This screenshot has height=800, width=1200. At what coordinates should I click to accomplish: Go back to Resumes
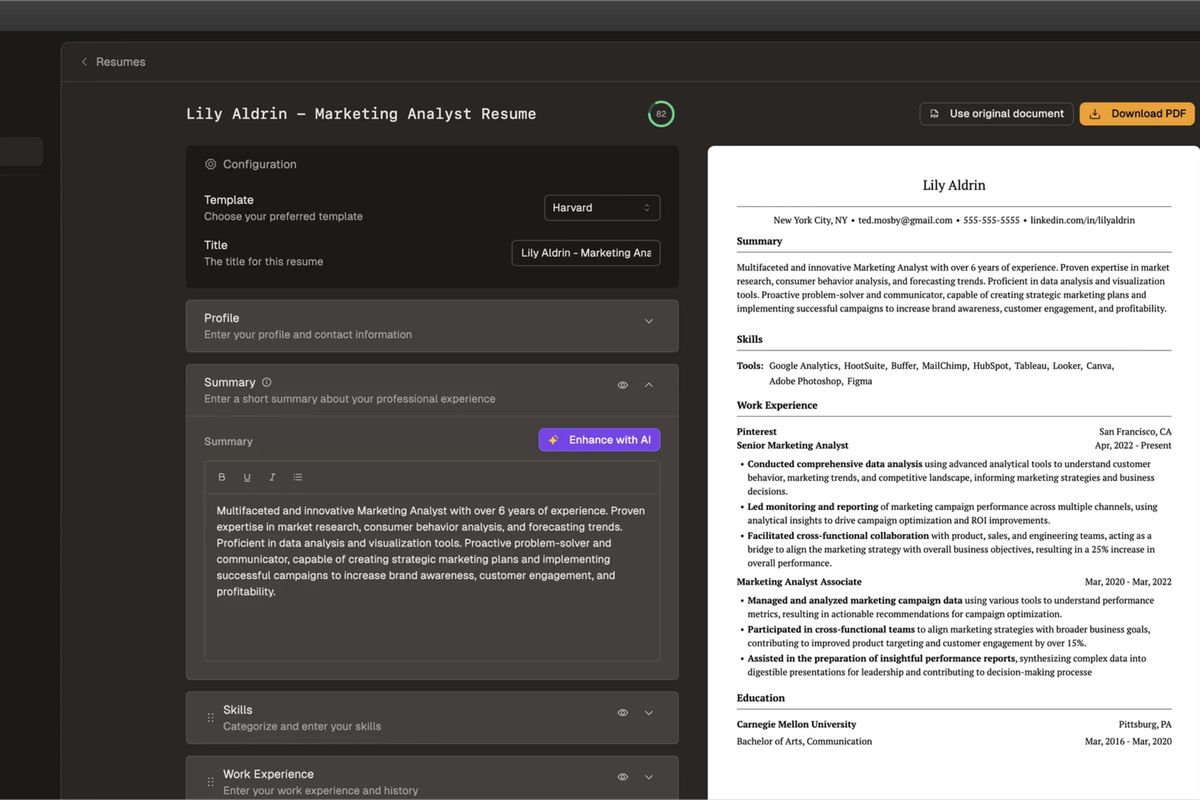click(x=112, y=61)
